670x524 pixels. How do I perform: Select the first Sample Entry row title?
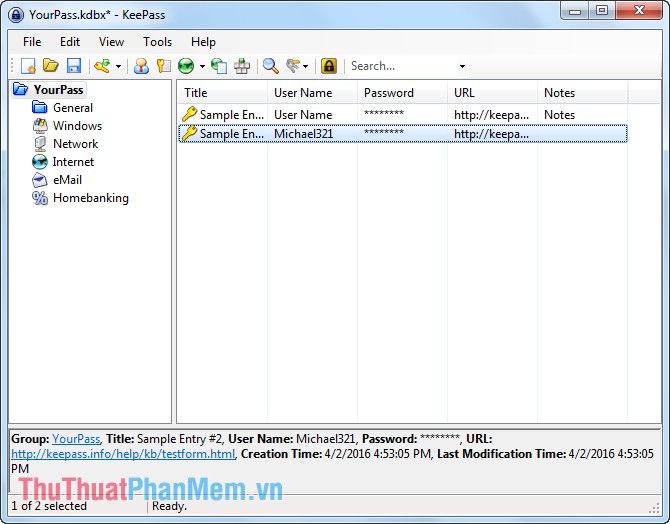[x=232, y=115]
